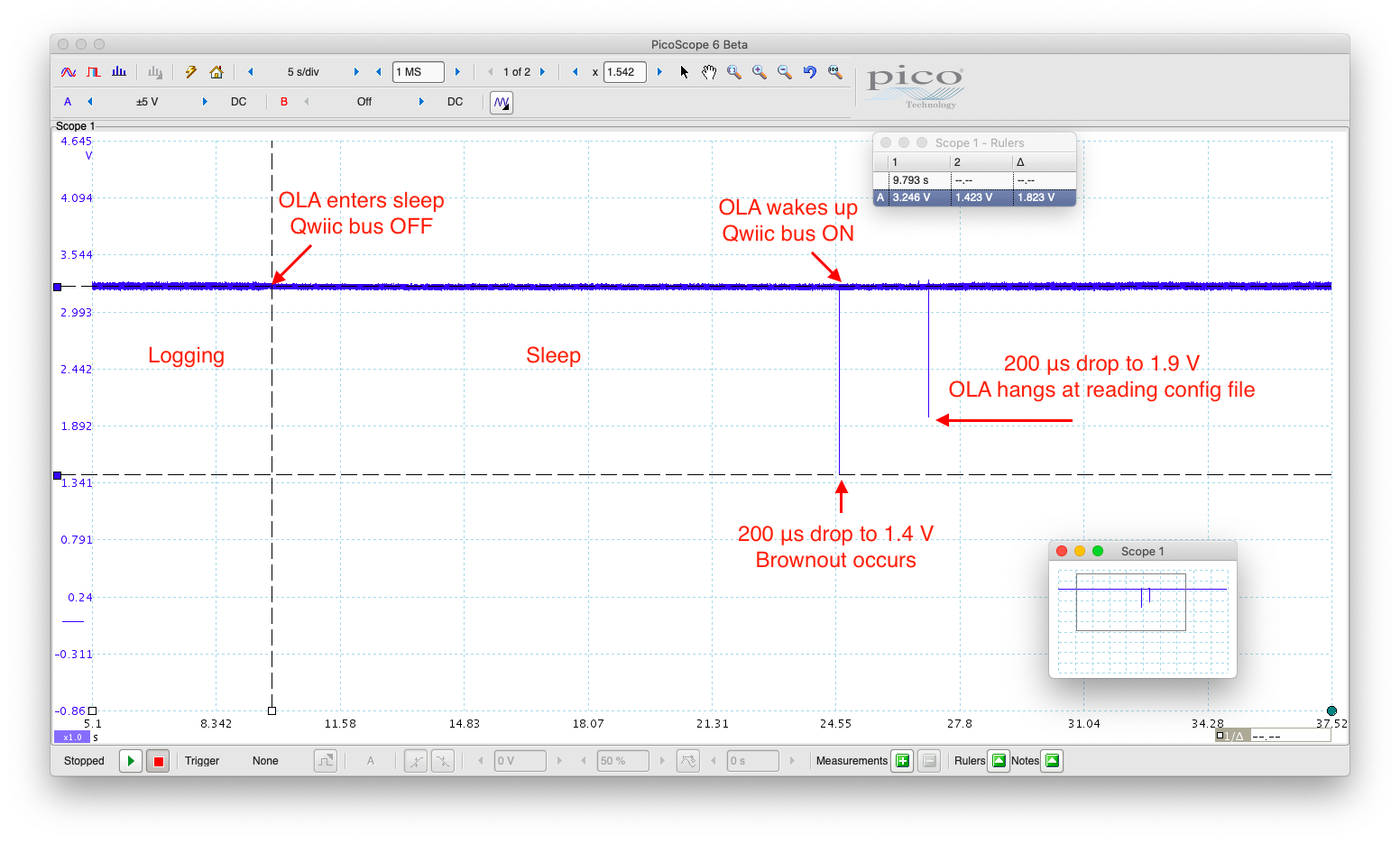Select the Hand panning tool
The width and height of the screenshot is (1400, 843).
708,72
